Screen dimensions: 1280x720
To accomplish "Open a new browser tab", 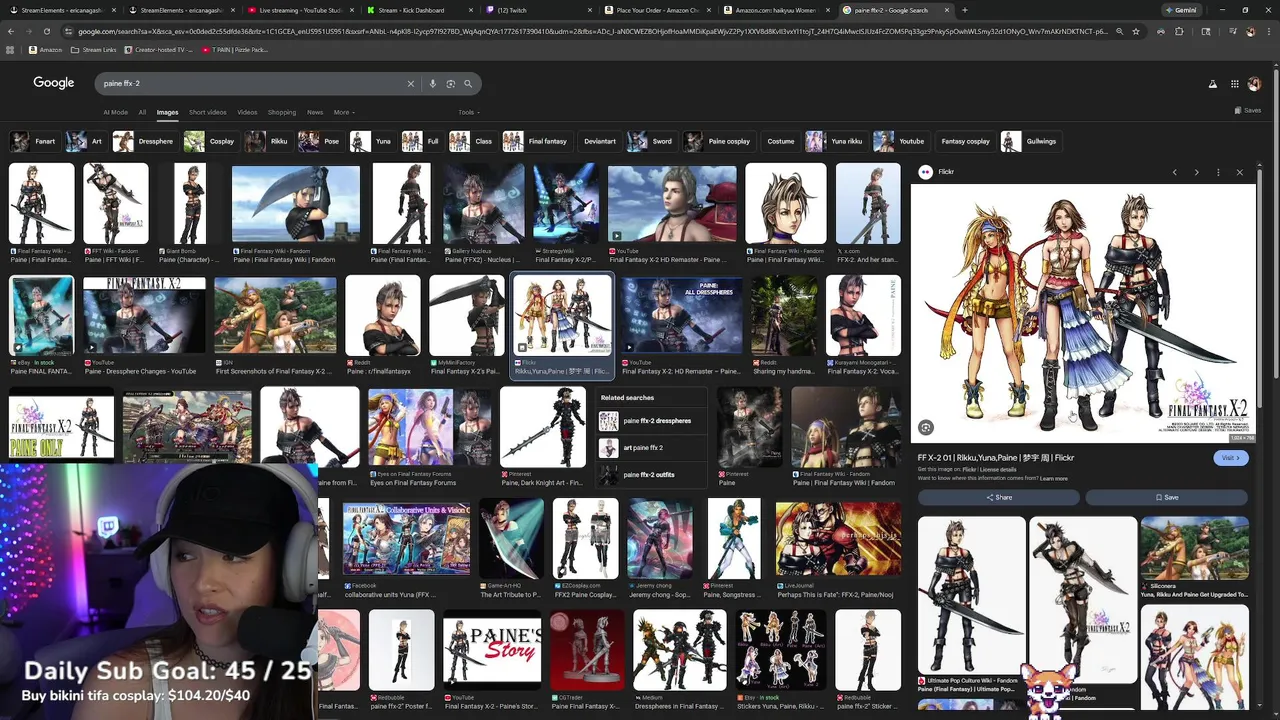I will click(964, 10).
